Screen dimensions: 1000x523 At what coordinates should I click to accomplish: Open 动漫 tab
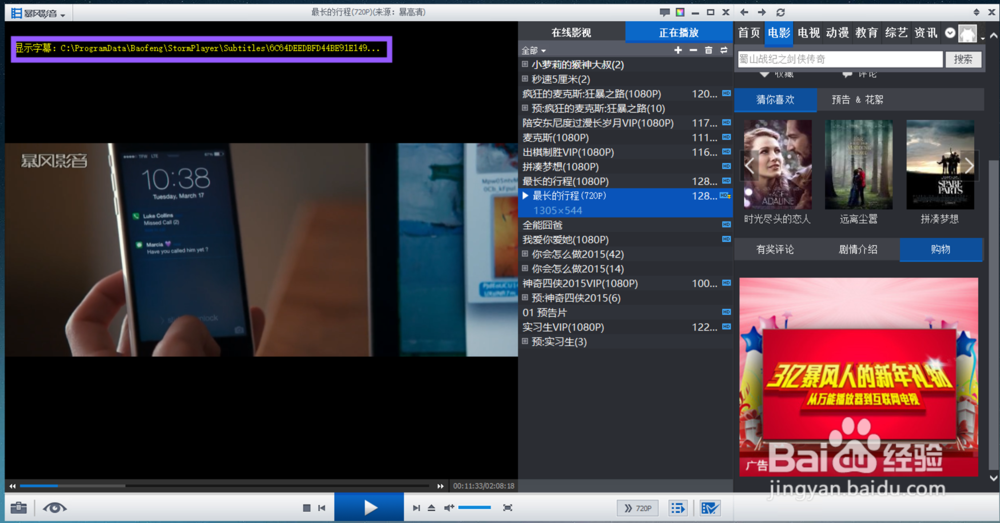coord(837,33)
